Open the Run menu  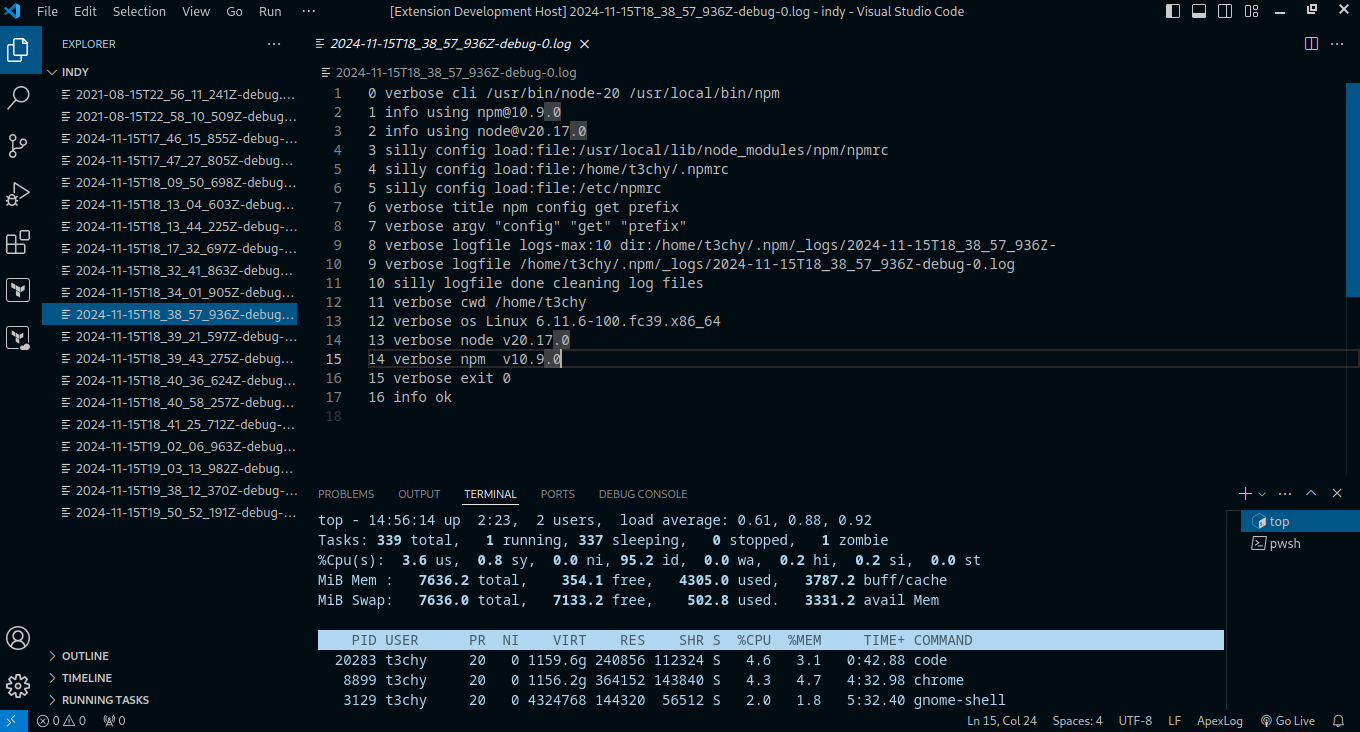click(270, 11)
